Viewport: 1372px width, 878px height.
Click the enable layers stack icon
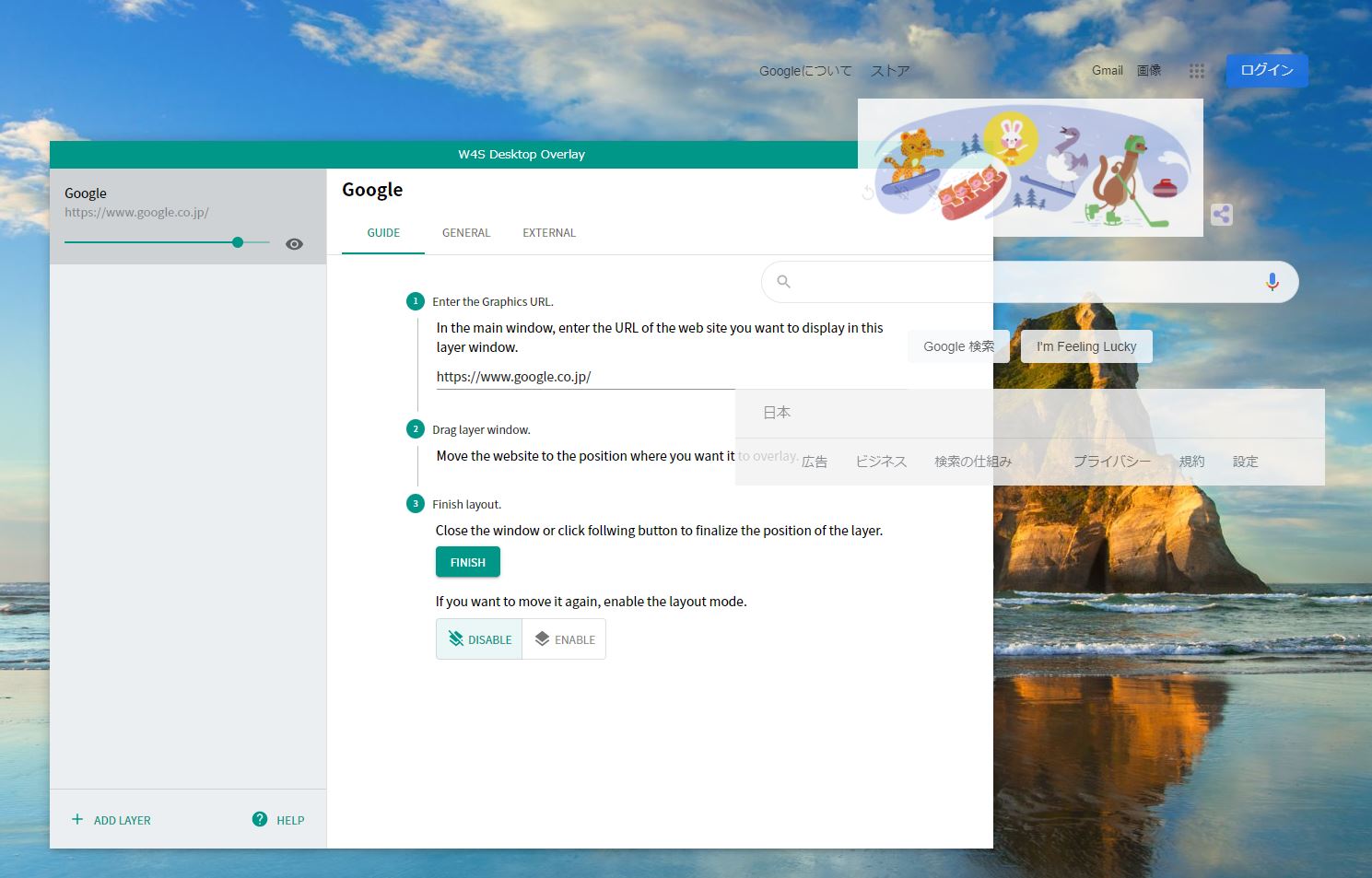[x=542, y=638]
